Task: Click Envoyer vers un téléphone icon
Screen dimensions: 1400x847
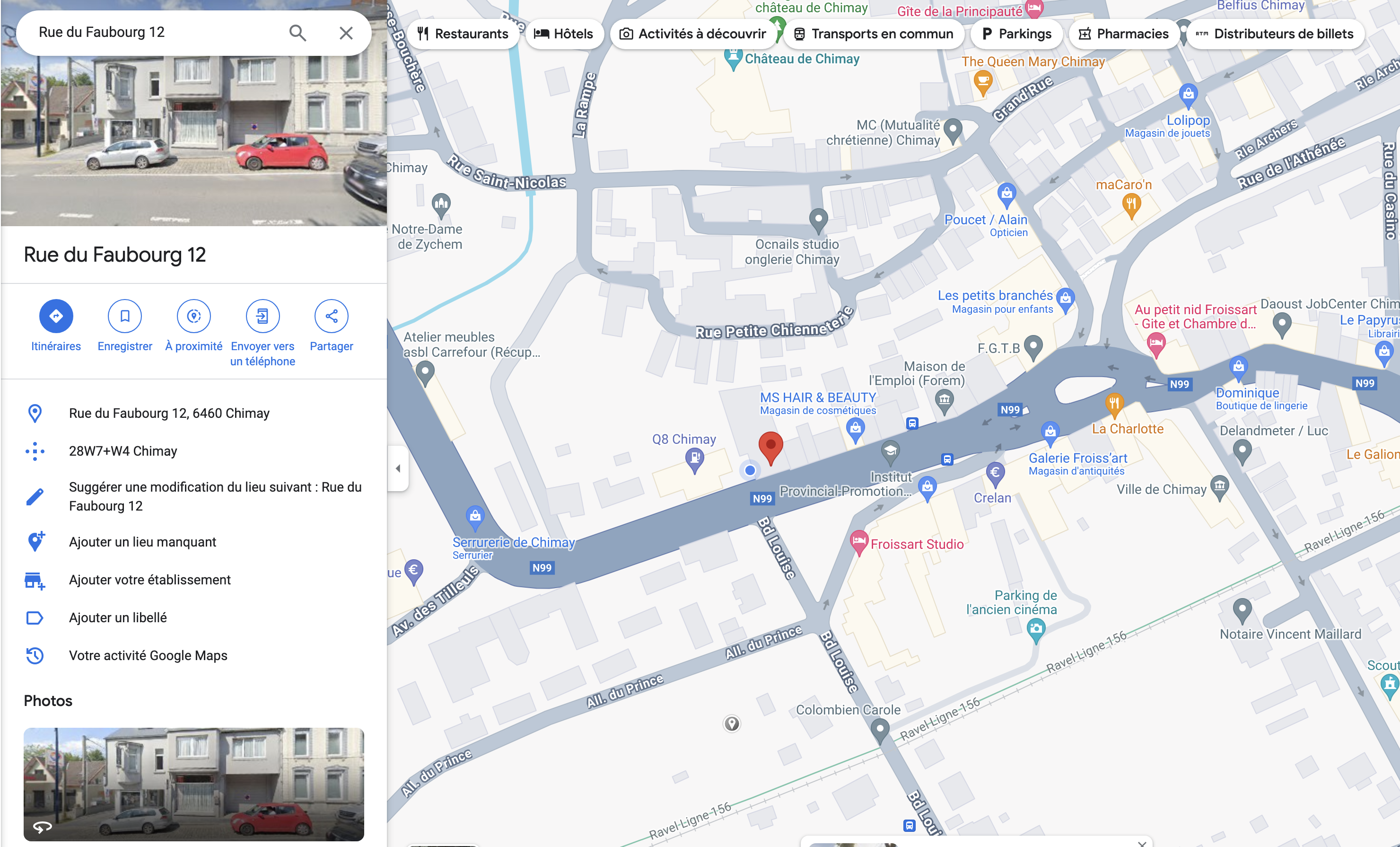Action: [x=262, y=316]
